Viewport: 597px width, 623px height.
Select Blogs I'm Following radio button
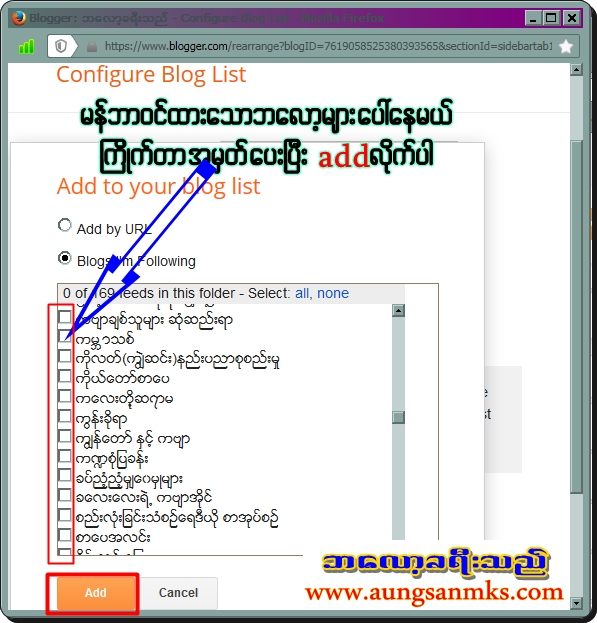tap(64, 258)
